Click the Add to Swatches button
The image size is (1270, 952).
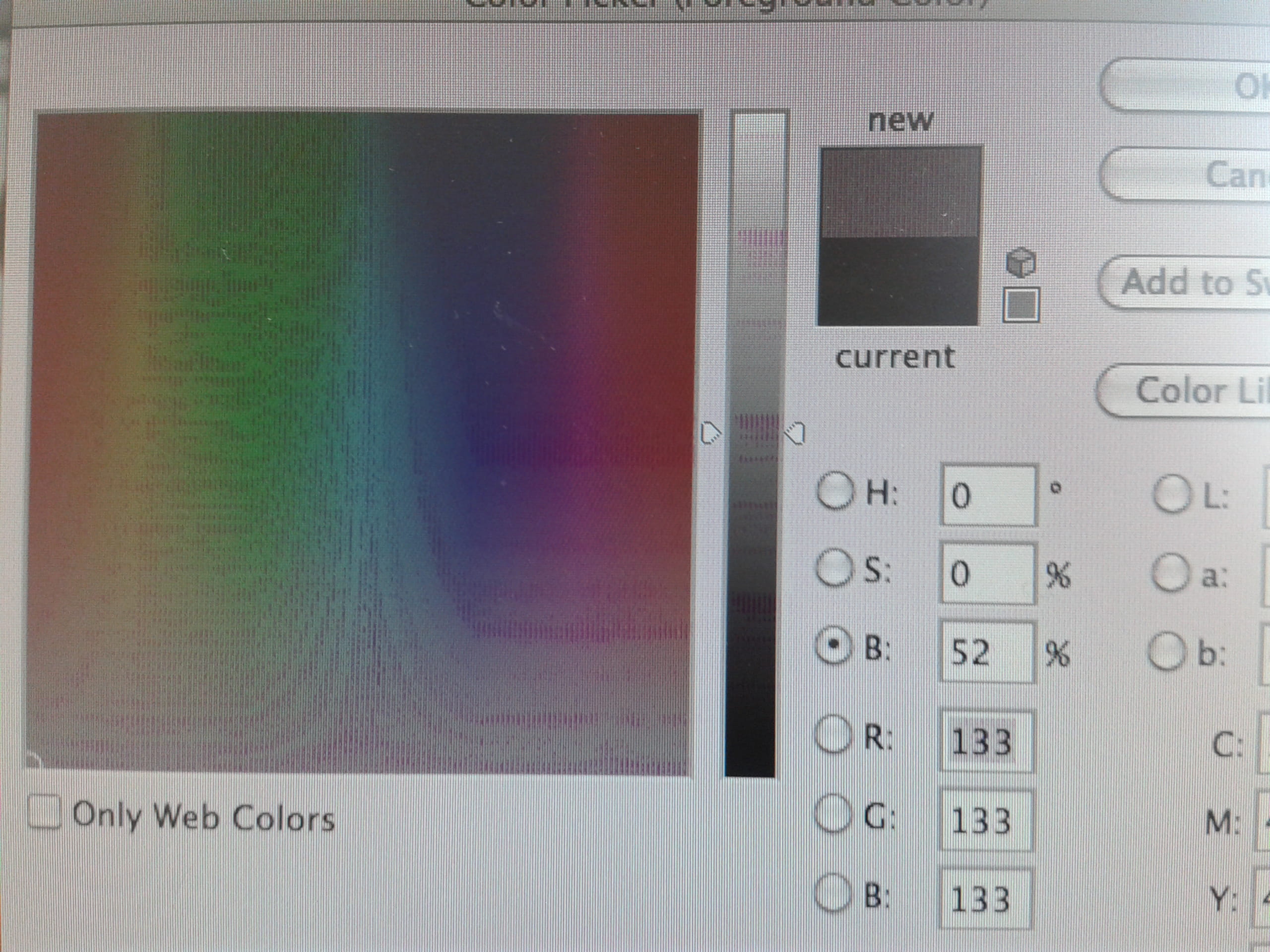[x=1189, y=282]
